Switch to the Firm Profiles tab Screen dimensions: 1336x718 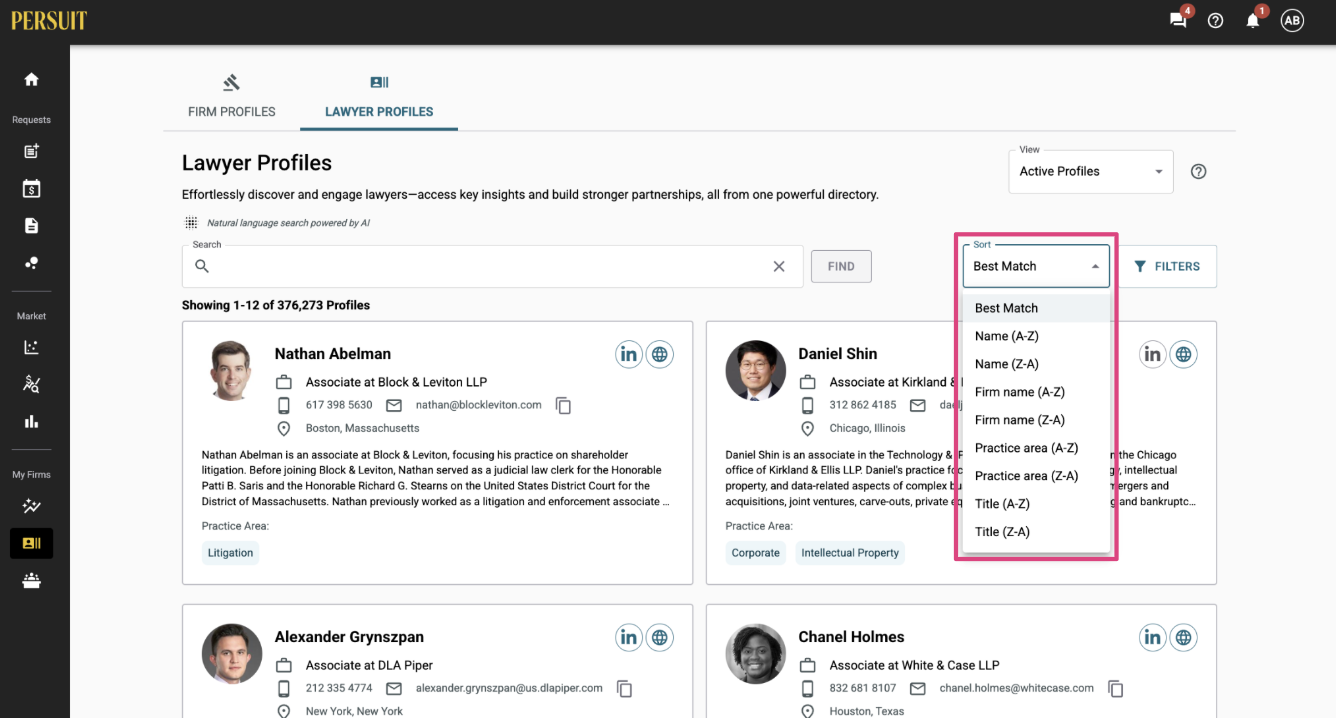231,97
